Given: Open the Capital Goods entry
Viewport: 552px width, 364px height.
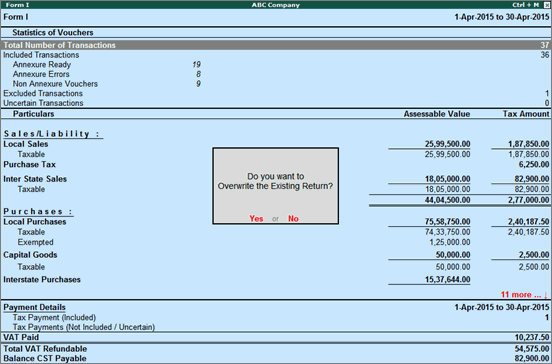Looking at the screenshot, I should 276,255.
